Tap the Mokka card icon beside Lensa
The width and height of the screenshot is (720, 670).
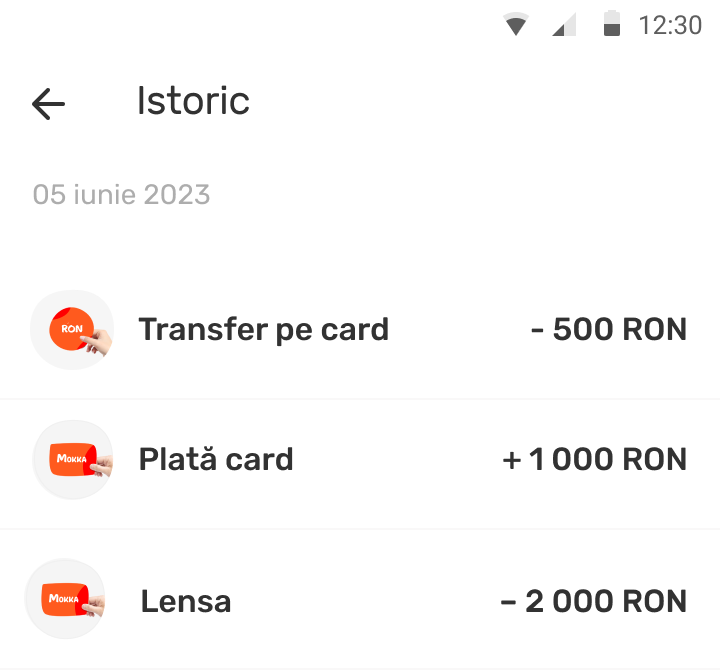tap(66, 600)
